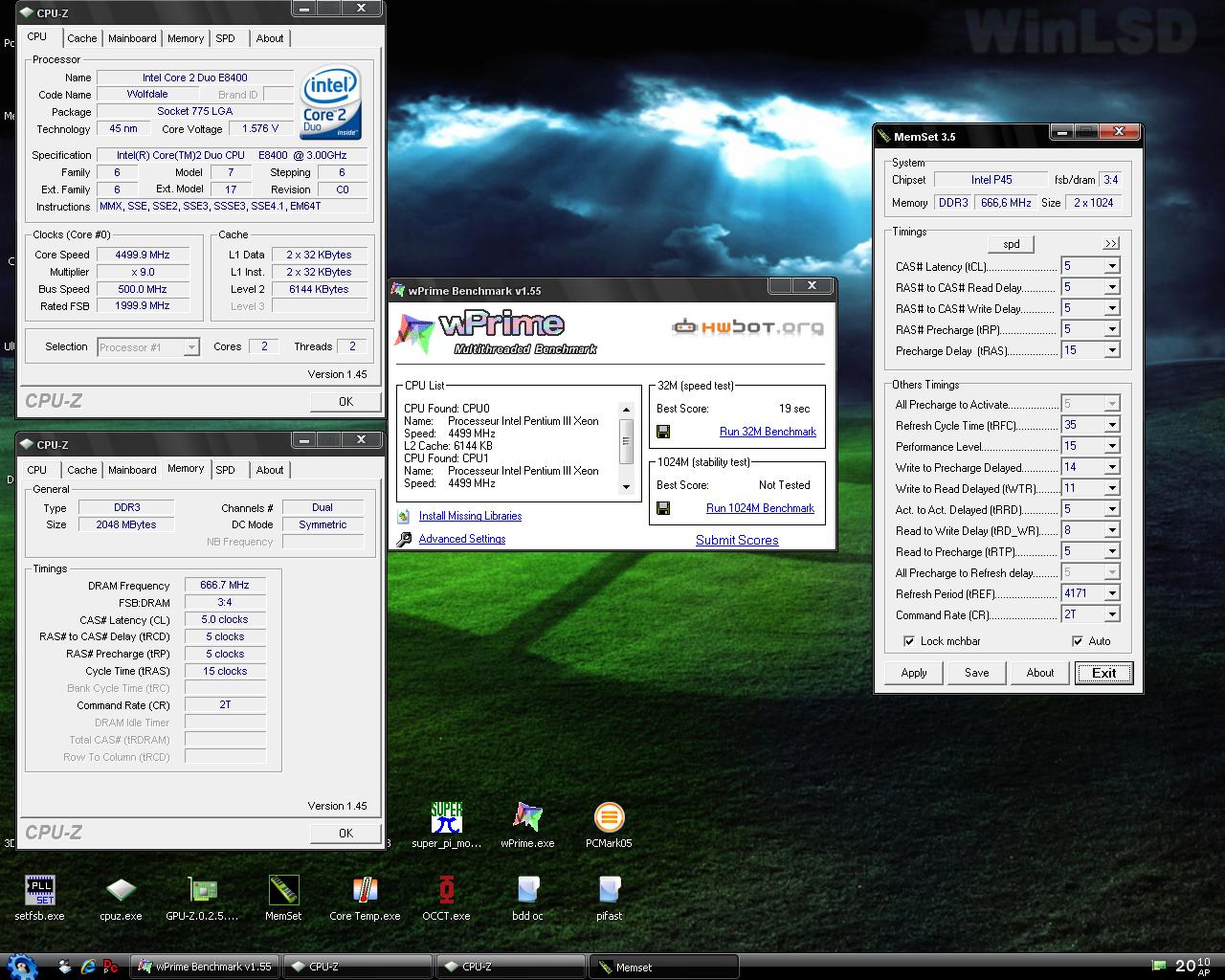
Task: Click Run 1024M Benchmark link
Action: (x=760, y=508)
